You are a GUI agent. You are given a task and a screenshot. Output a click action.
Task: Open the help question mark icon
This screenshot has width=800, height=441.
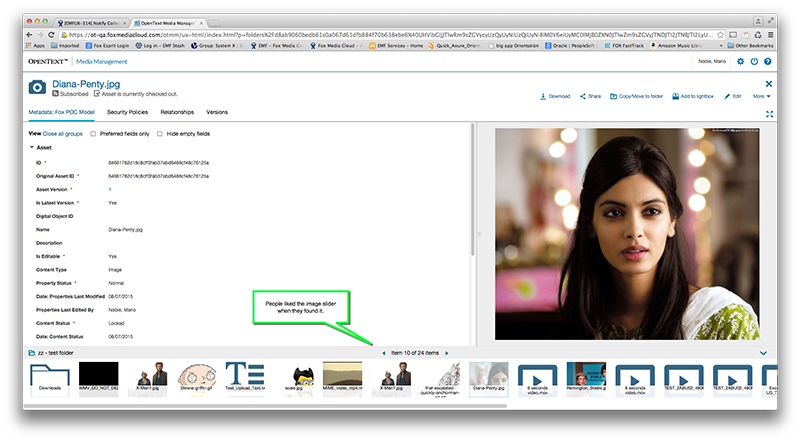pyautogui.click(x=767, y=62)
